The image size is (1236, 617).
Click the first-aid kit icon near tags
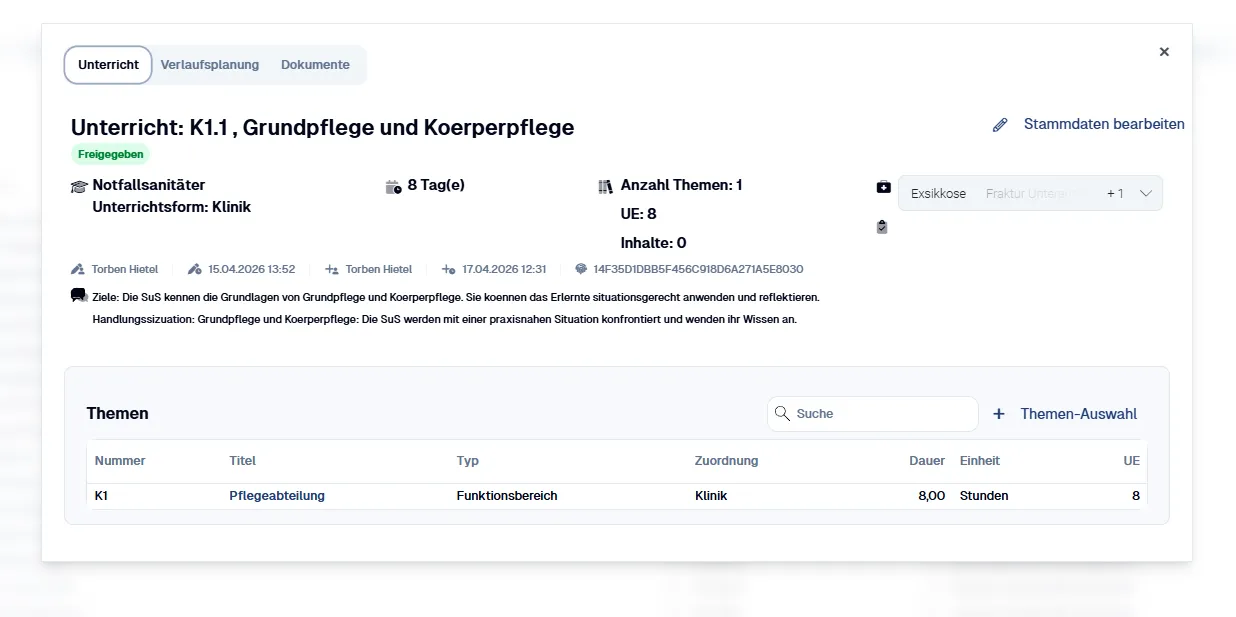(x=882, y=187)
